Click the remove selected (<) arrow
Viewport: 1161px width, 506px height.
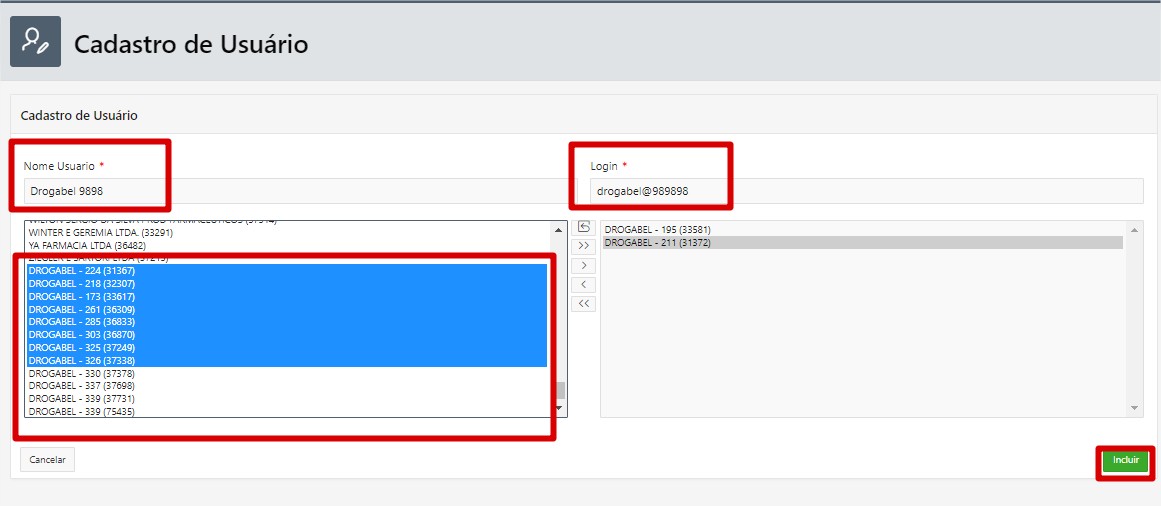(x=584, y=285)
